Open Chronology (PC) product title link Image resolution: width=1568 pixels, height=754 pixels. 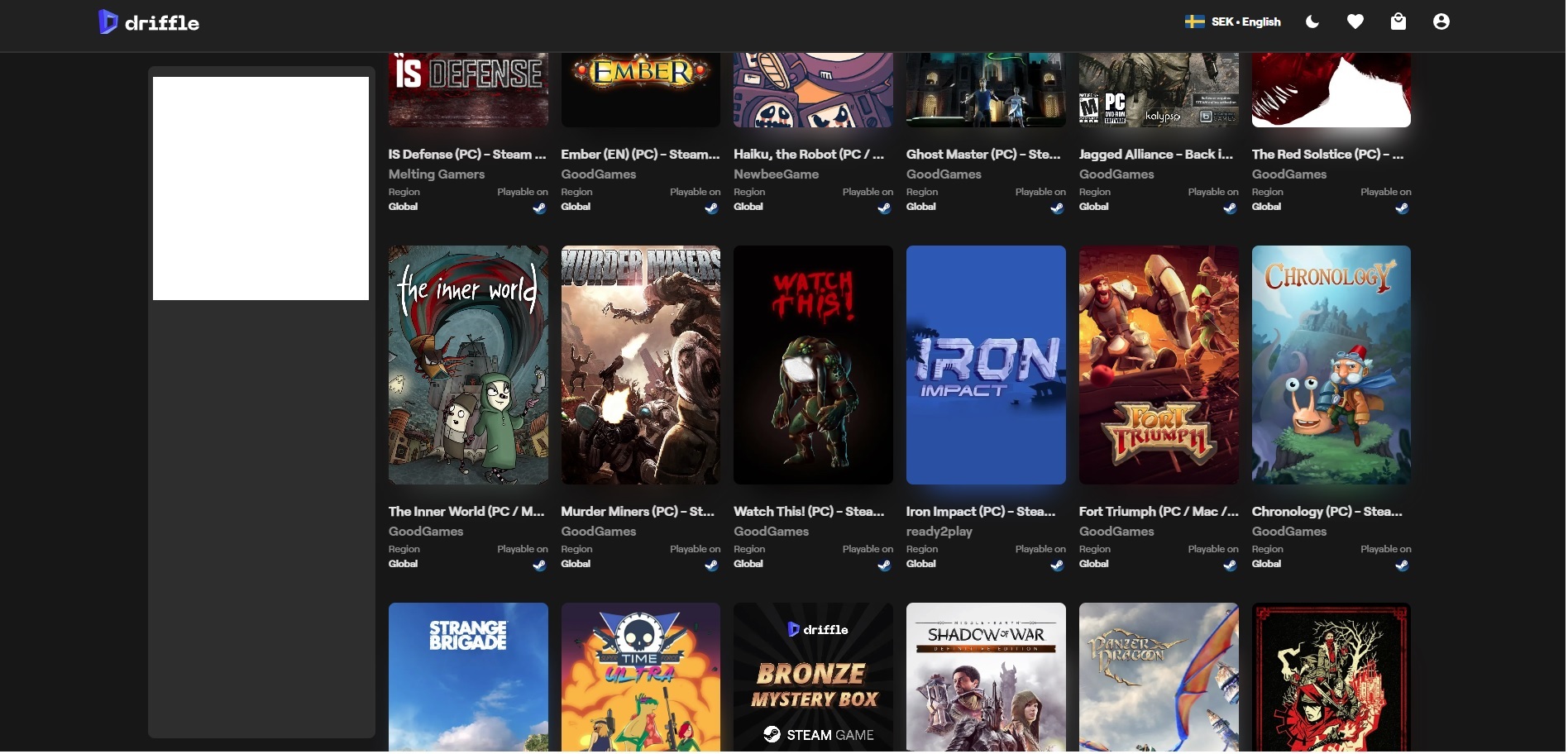click(1327, 512)
